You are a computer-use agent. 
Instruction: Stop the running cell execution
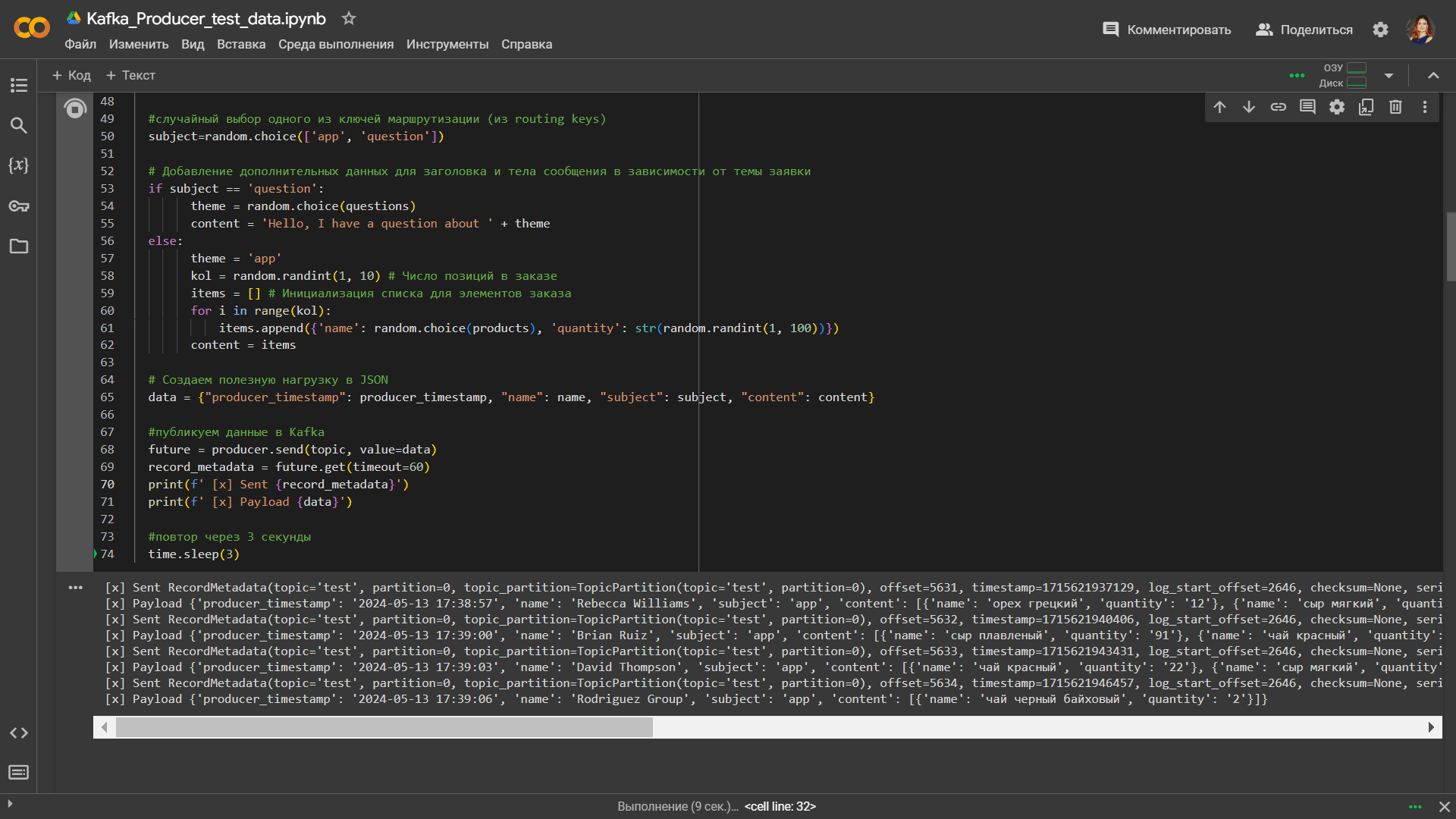point(75,109)
